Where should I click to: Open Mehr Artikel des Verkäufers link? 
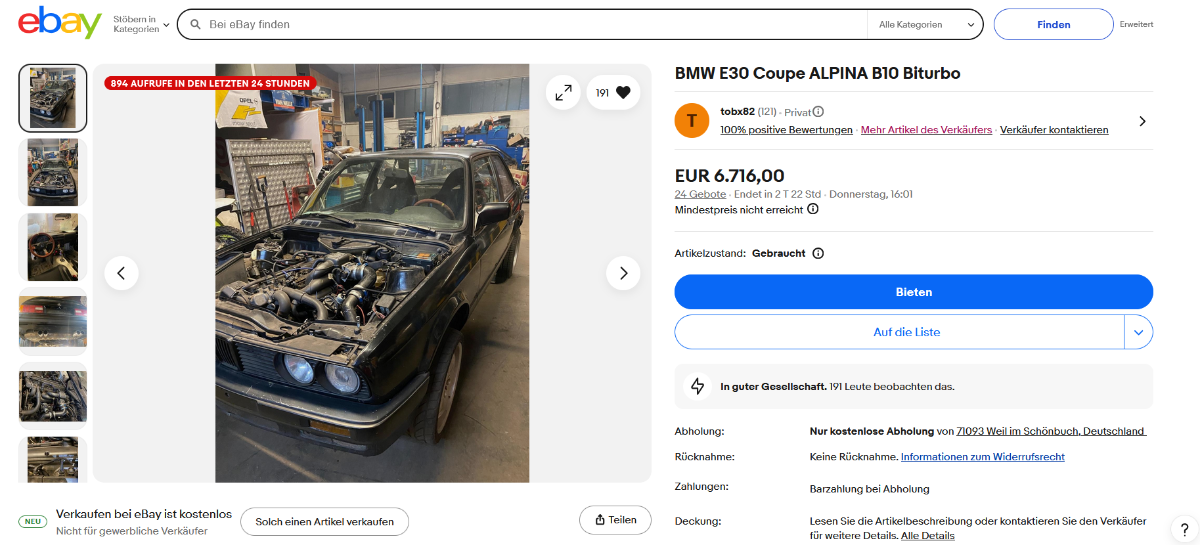coord(926,130)
